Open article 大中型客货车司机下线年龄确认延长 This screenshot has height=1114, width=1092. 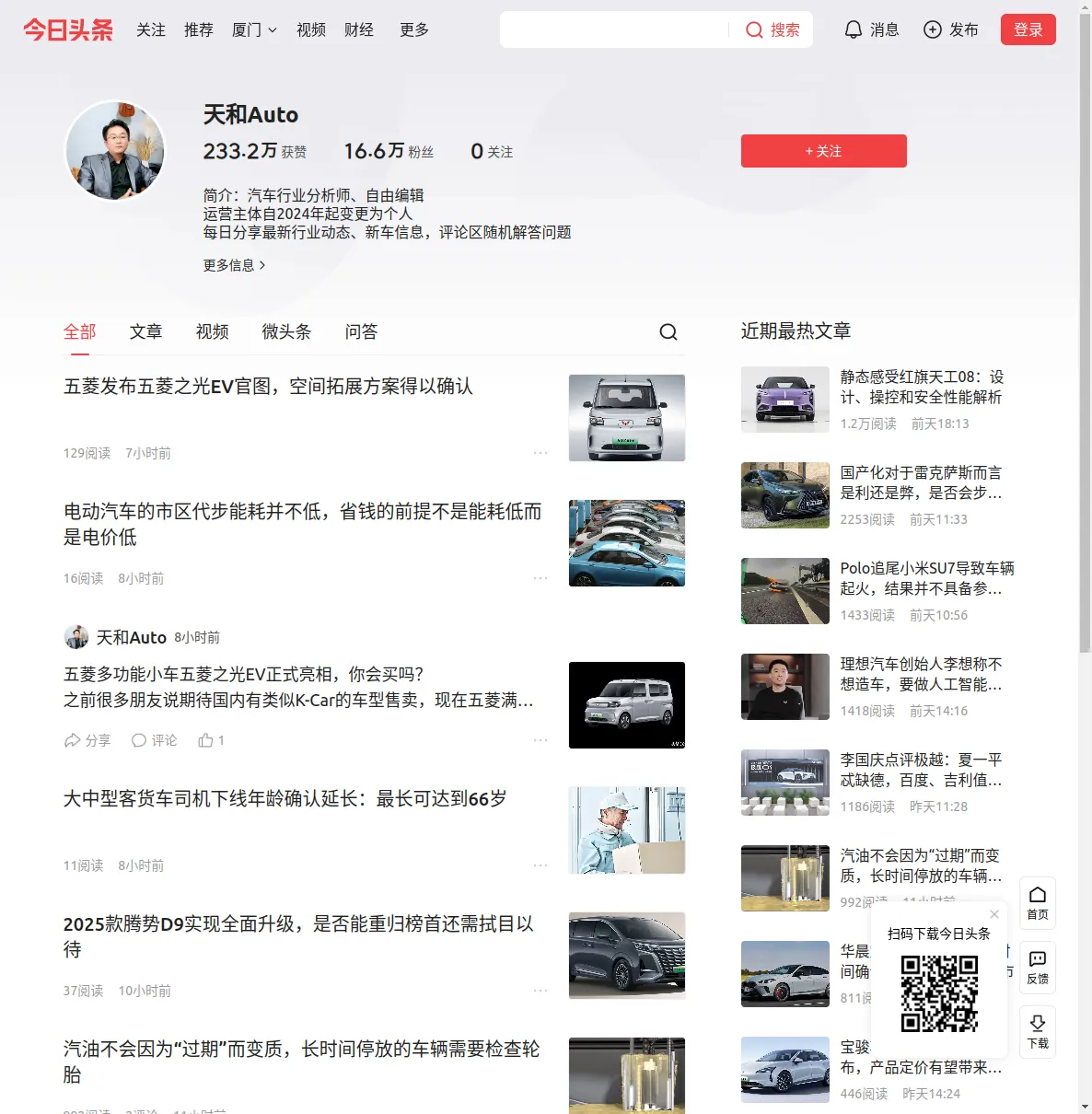pyautogui.click(x=285, y=799)
